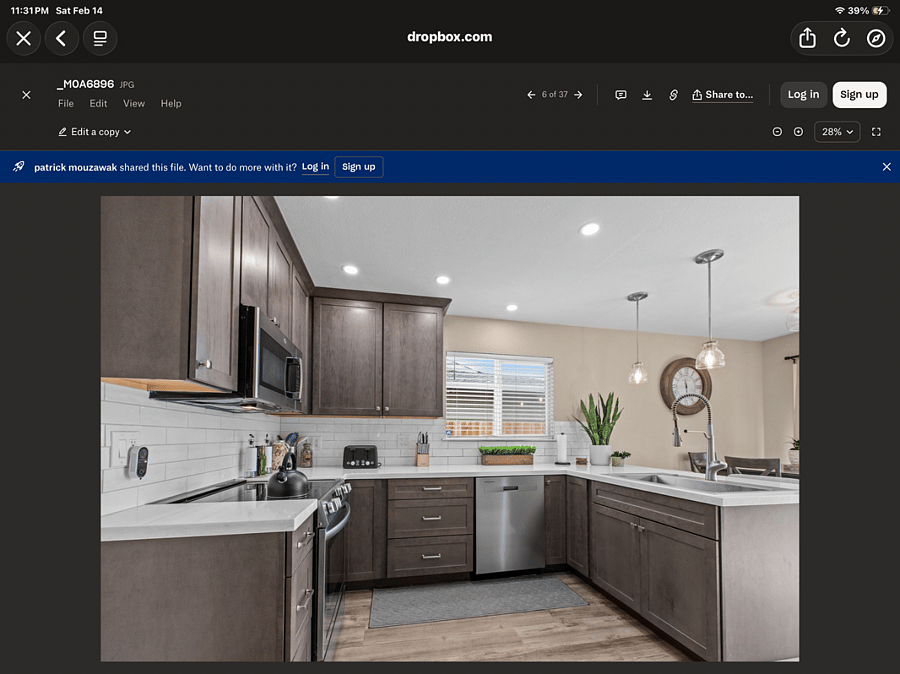Enter fullscreen with the expand icon
The width and height of the screenshot is (900, 674).
pos(876,132)
